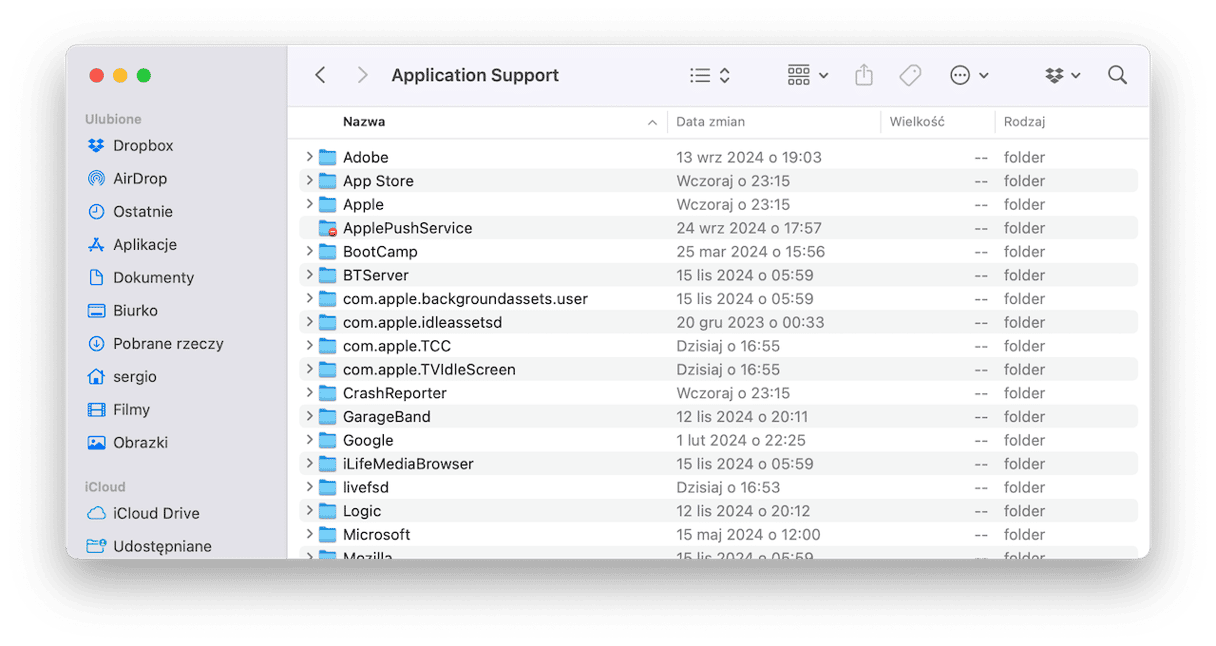Expand the Microsoft folder
Viewport: 1216px width, 646px height.
[309, 535]
